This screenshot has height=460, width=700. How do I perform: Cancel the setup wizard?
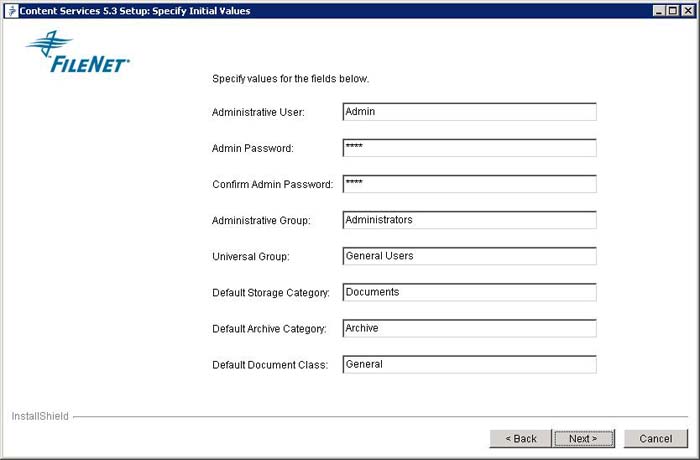click(x=656, y=439)
